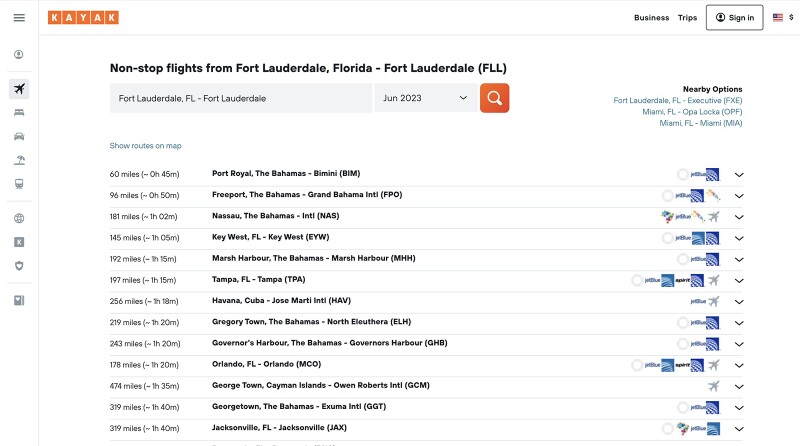800x446 pixels.
Task: Click the orange search magnifier button
Action: click(494, 98)
